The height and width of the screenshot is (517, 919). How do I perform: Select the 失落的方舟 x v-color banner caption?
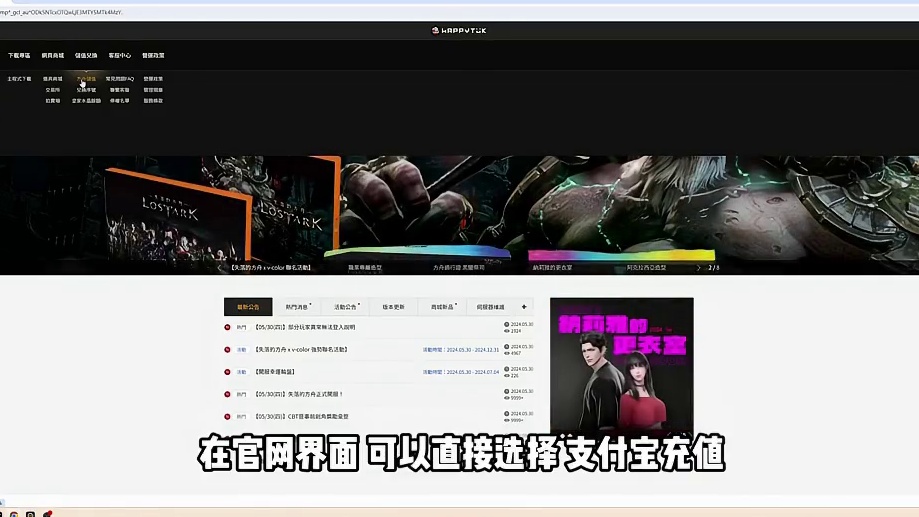[x=270, y=268]
